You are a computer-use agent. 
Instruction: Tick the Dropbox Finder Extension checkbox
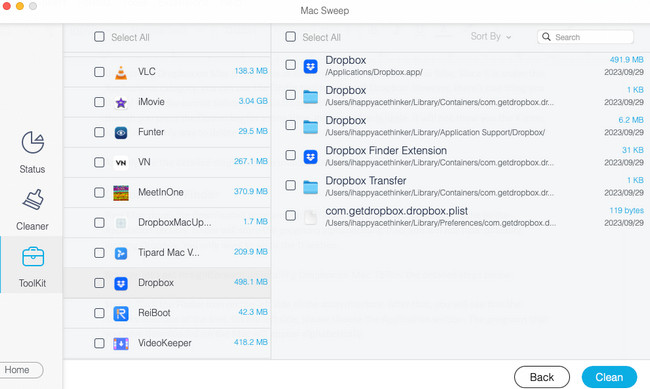pos(291,155)
